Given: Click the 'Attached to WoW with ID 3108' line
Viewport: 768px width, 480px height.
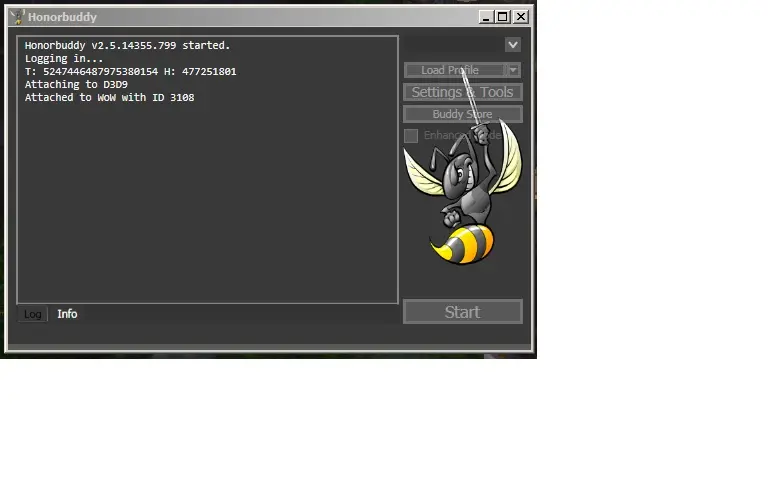Looking at the screenshot, I should coord(110,98).
